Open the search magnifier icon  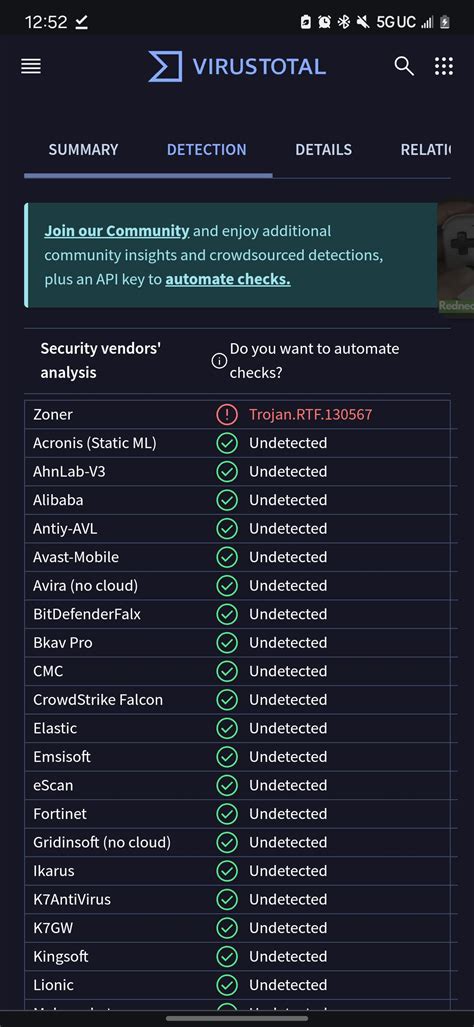point(404,66)
